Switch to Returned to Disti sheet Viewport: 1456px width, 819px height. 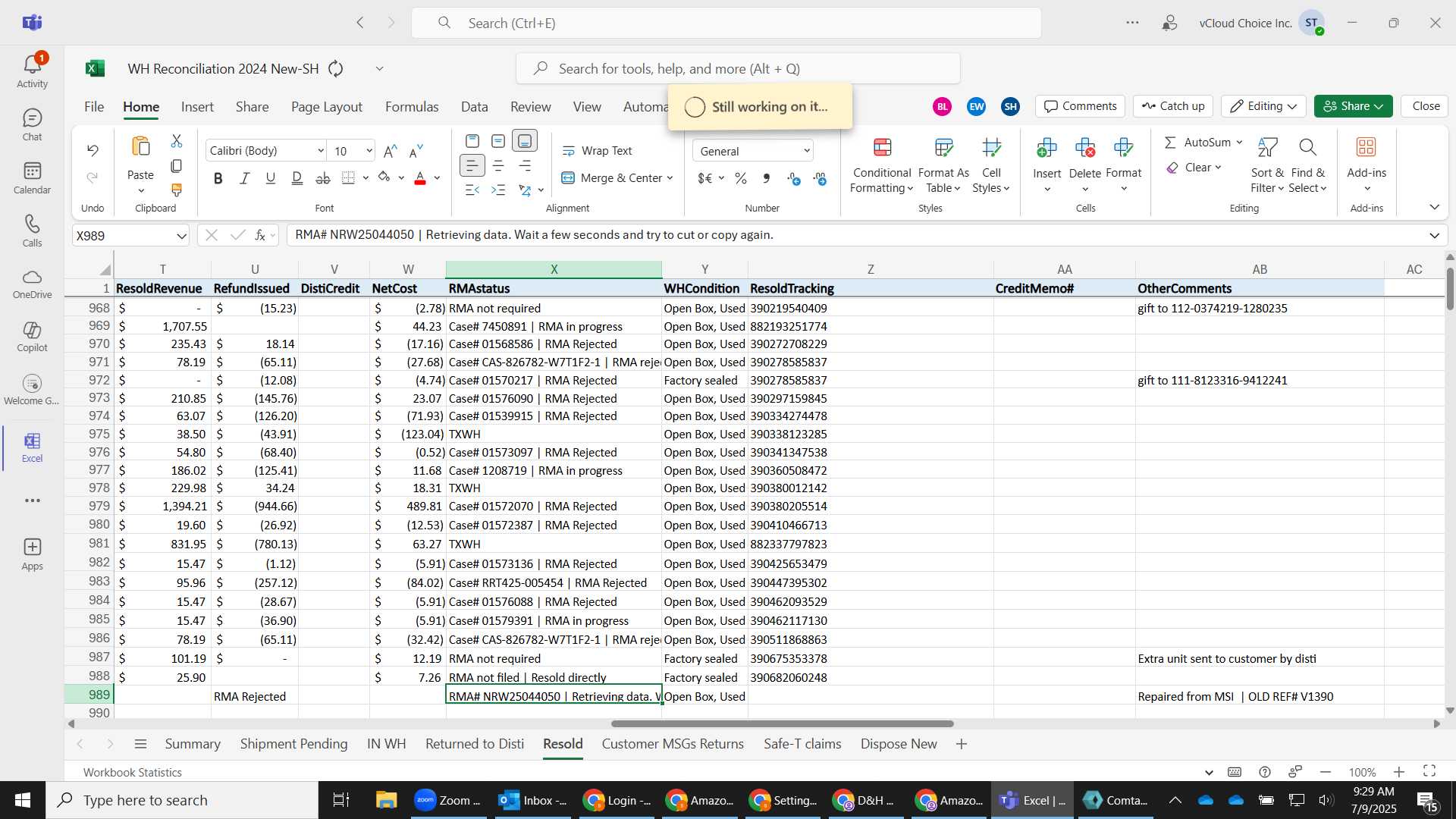point(475,744)
